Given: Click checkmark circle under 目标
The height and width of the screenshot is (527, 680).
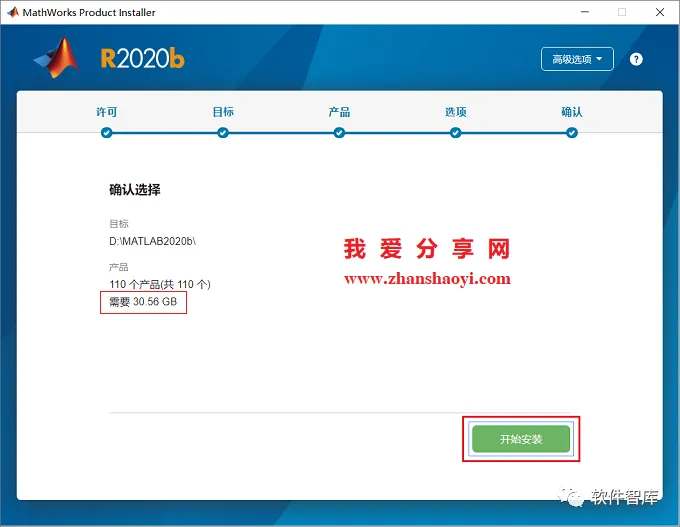Looking at the screenshot, I should coord(223,133).
